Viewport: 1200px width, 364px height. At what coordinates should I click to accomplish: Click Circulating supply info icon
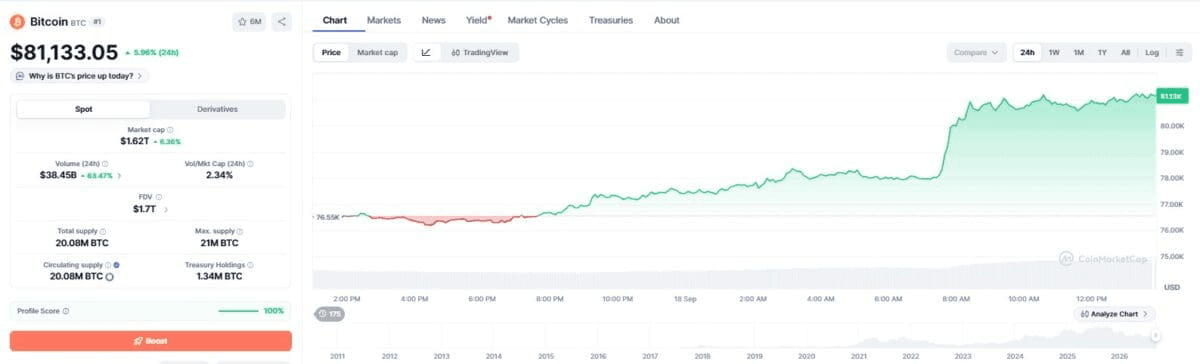(x=108, y=265)
